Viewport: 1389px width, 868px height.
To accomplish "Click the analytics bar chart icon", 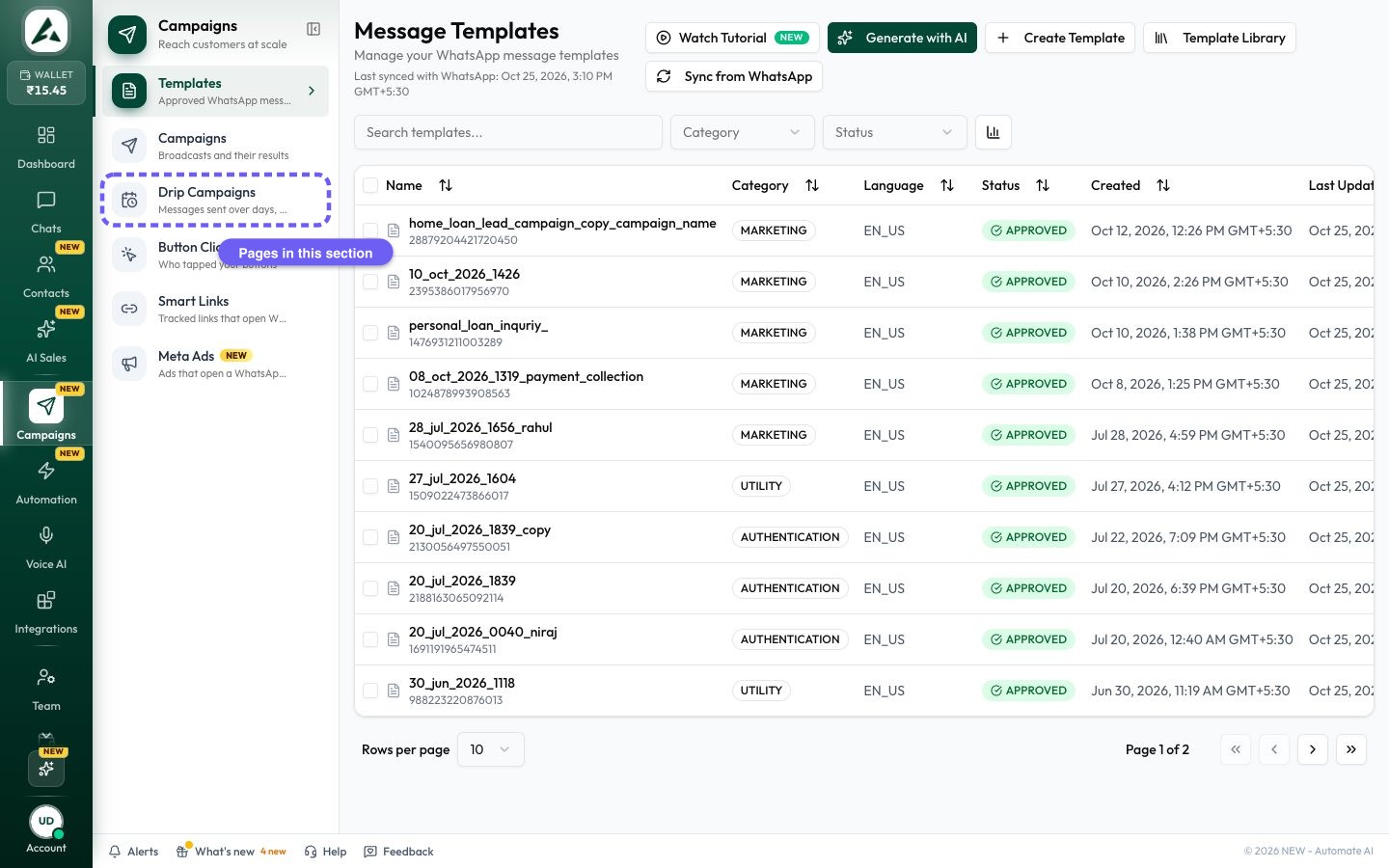I will [x=994, y=132].
